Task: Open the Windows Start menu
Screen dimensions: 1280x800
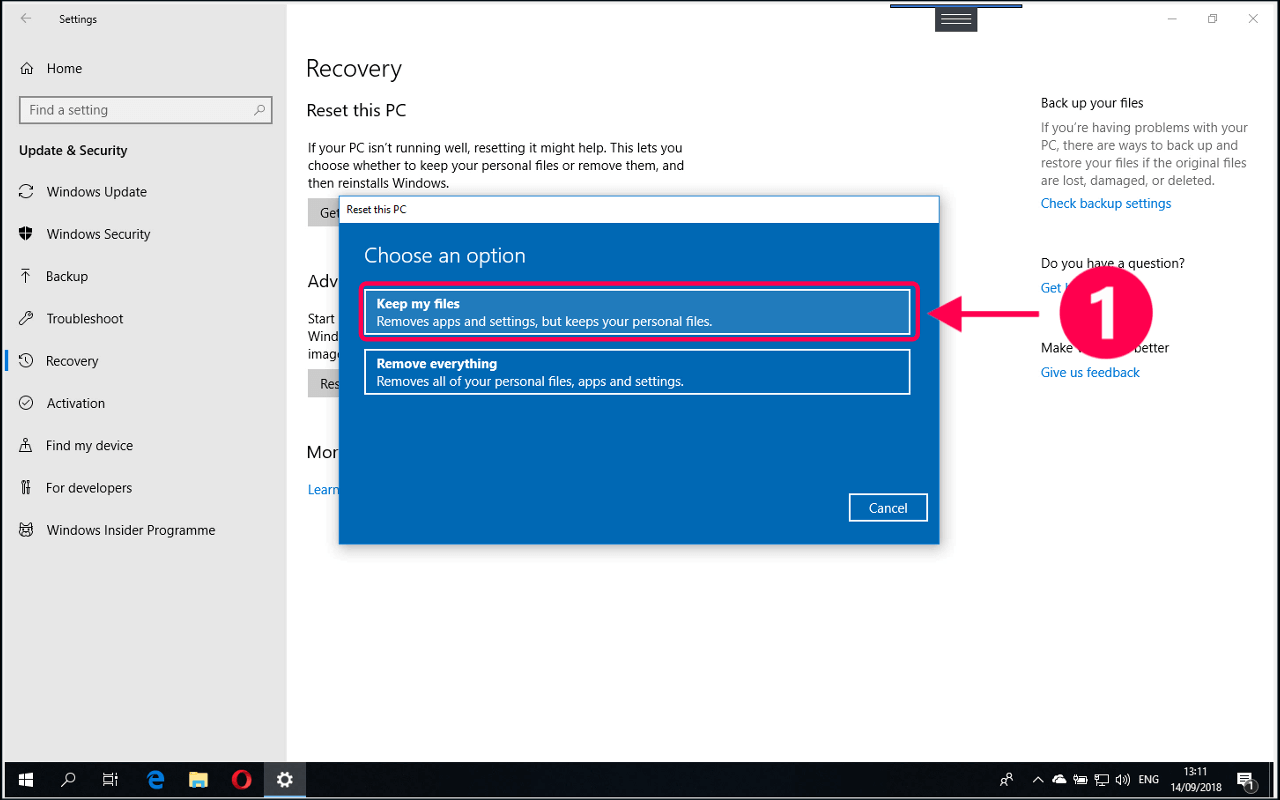Action: pos(26,780)
